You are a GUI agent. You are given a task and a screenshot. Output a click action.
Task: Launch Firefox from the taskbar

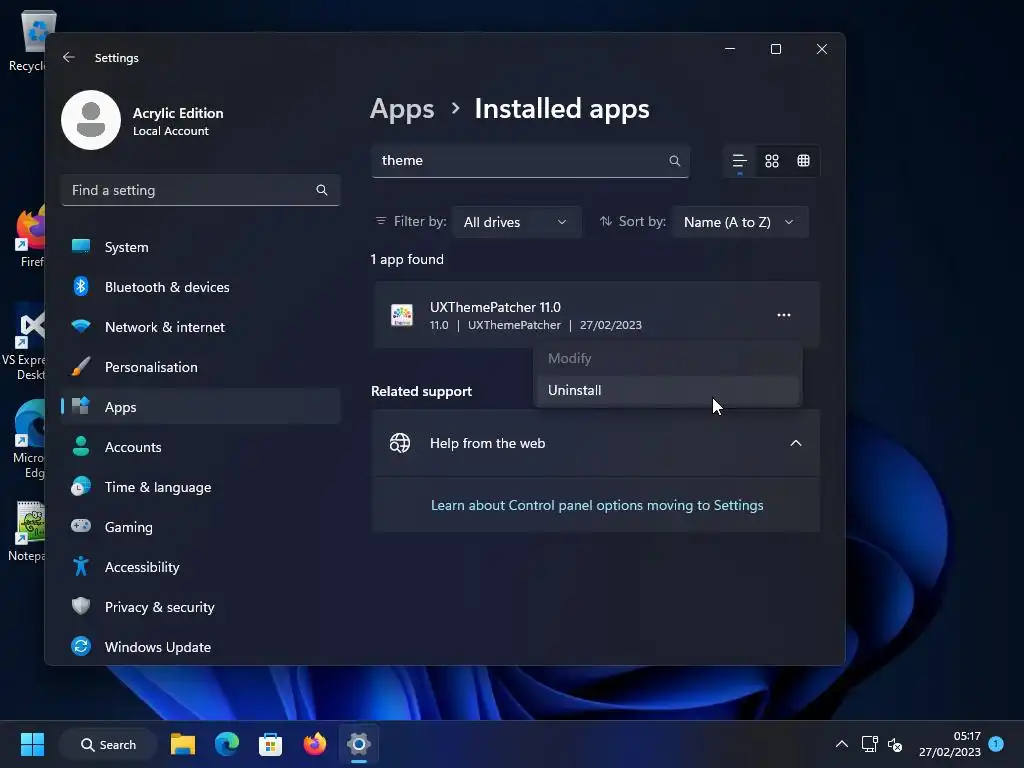[315, 744]
